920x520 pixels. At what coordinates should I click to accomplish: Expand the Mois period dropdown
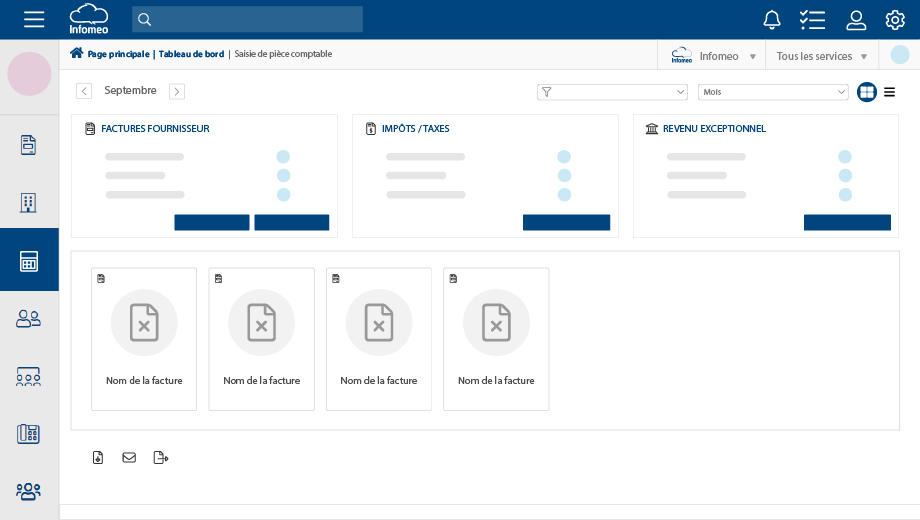pos(773,92)
